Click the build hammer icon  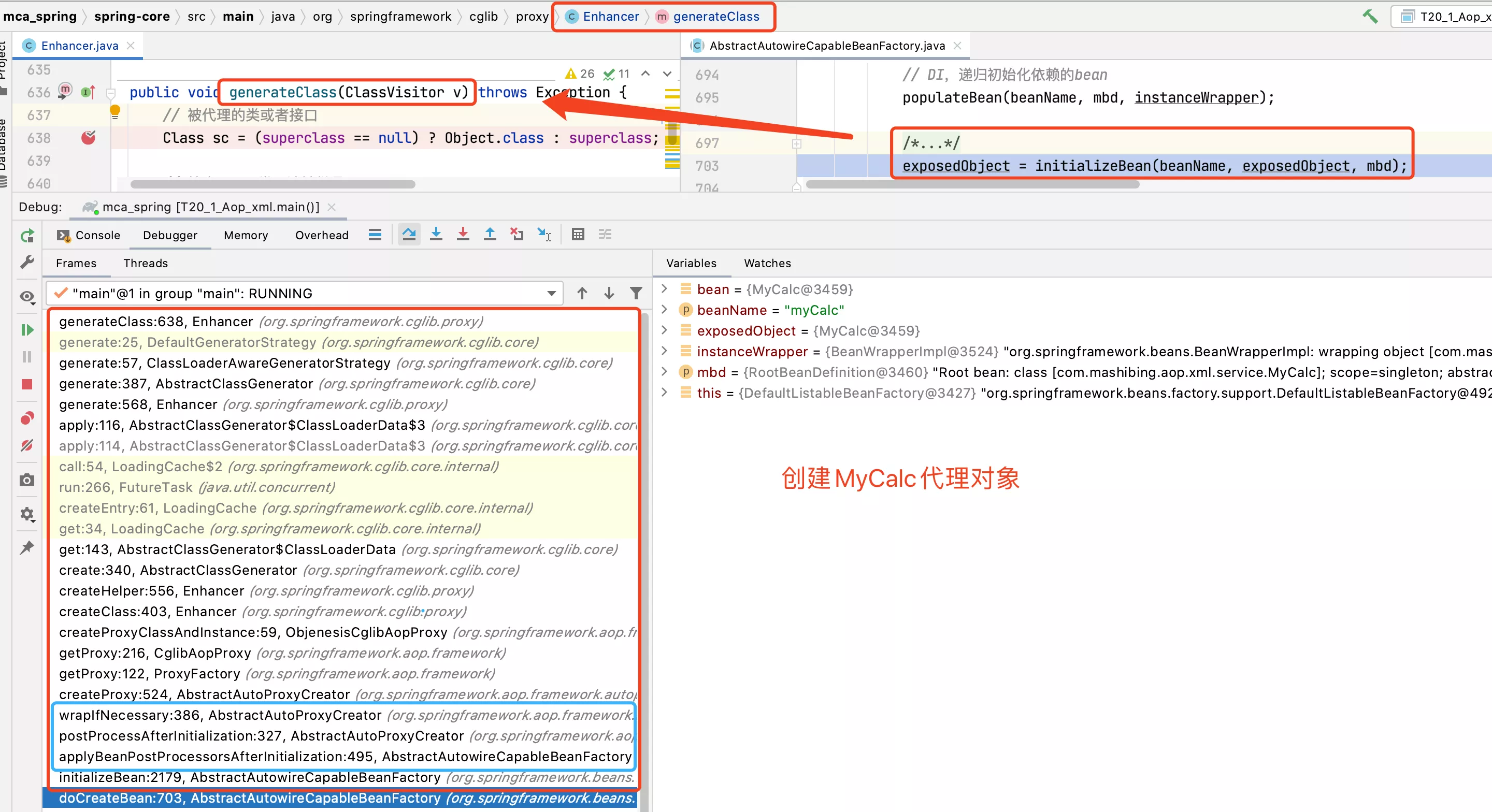pos(1370,16)
